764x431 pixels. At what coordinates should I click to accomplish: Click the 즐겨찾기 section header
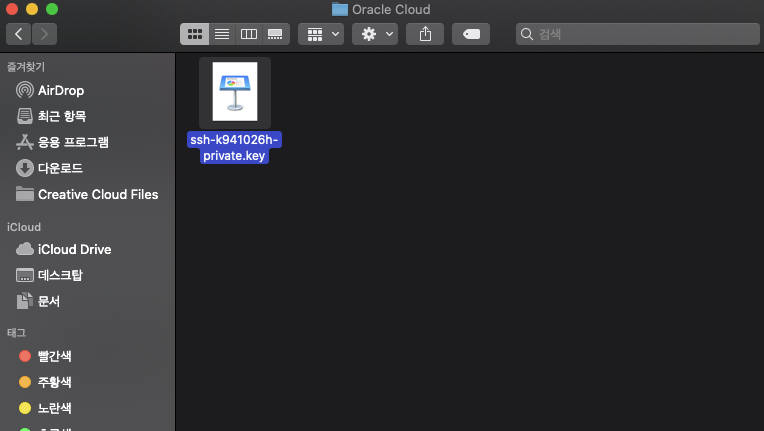point(26,67)
